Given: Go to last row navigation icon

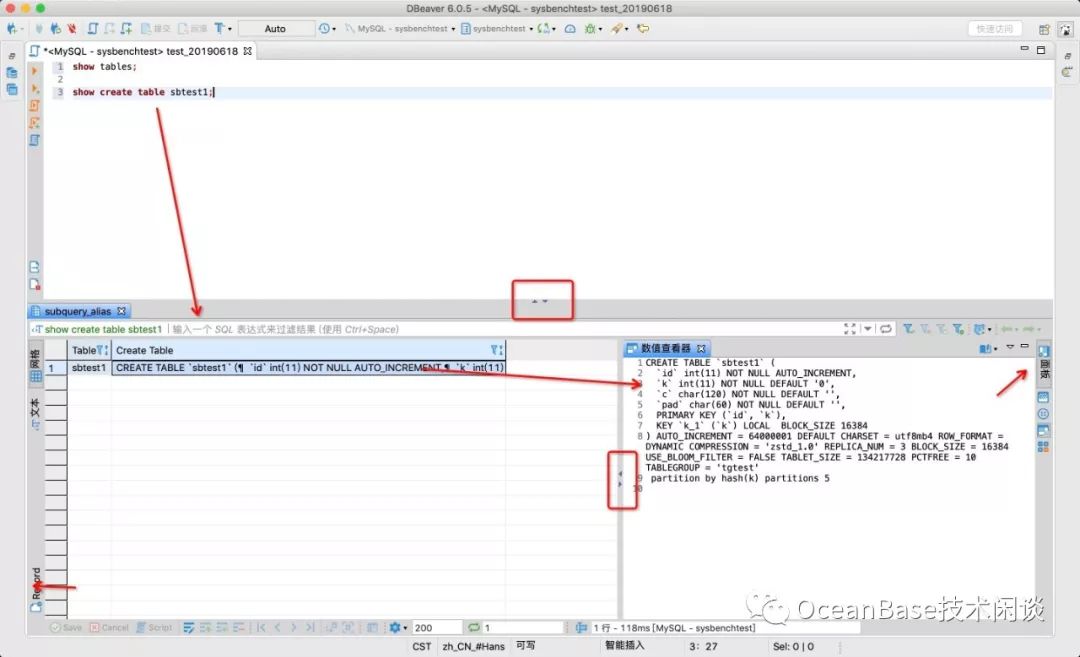Looking at the screenshot, I should coord(310,627).
